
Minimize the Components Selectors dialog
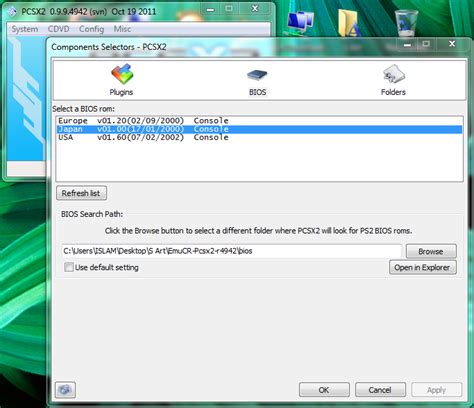tap(407, 44)
